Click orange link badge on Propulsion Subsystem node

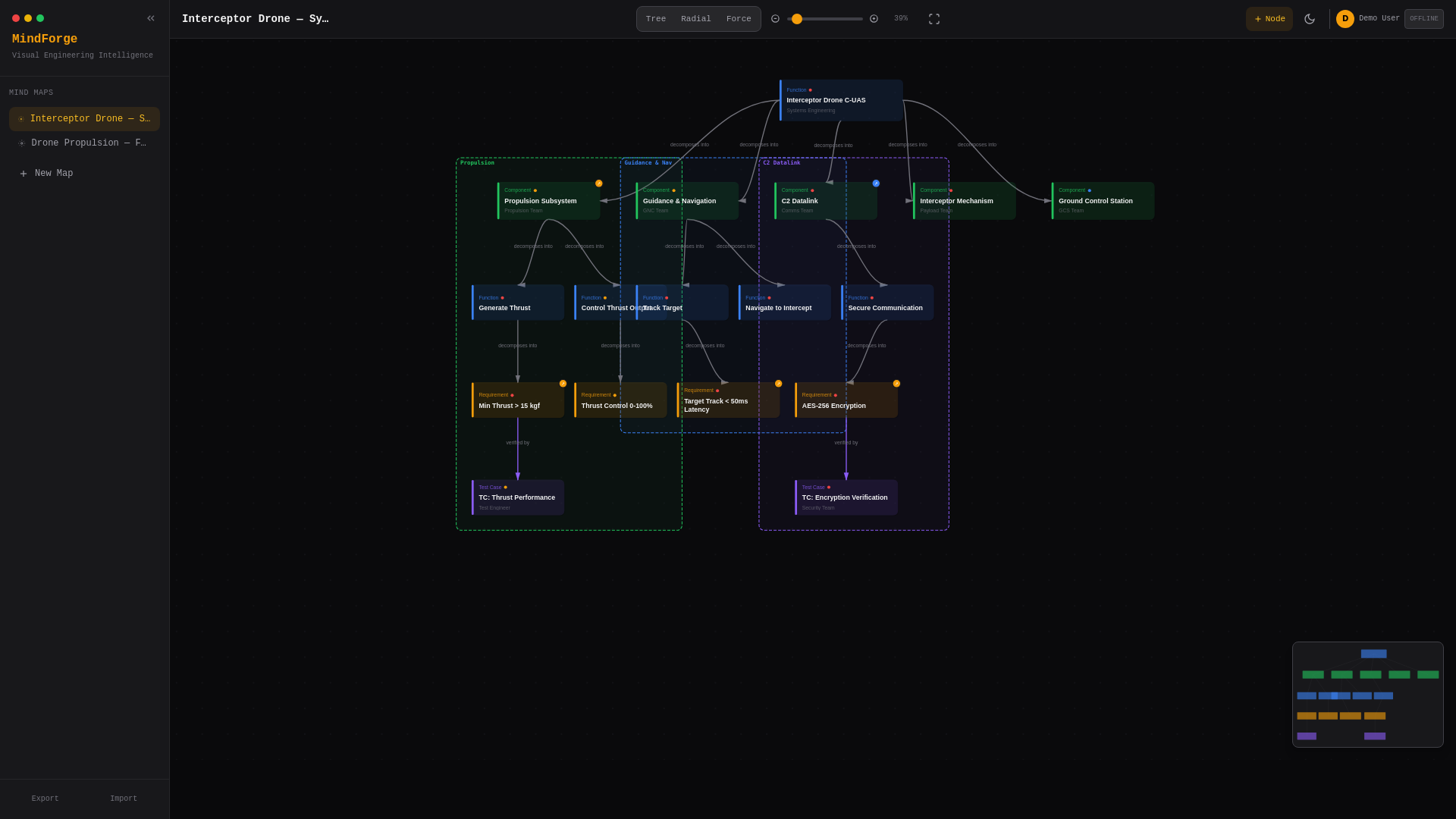(599, 184)
